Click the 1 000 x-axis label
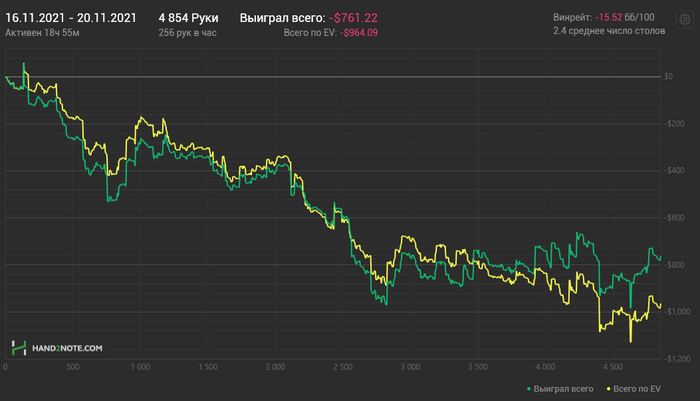 140,367
